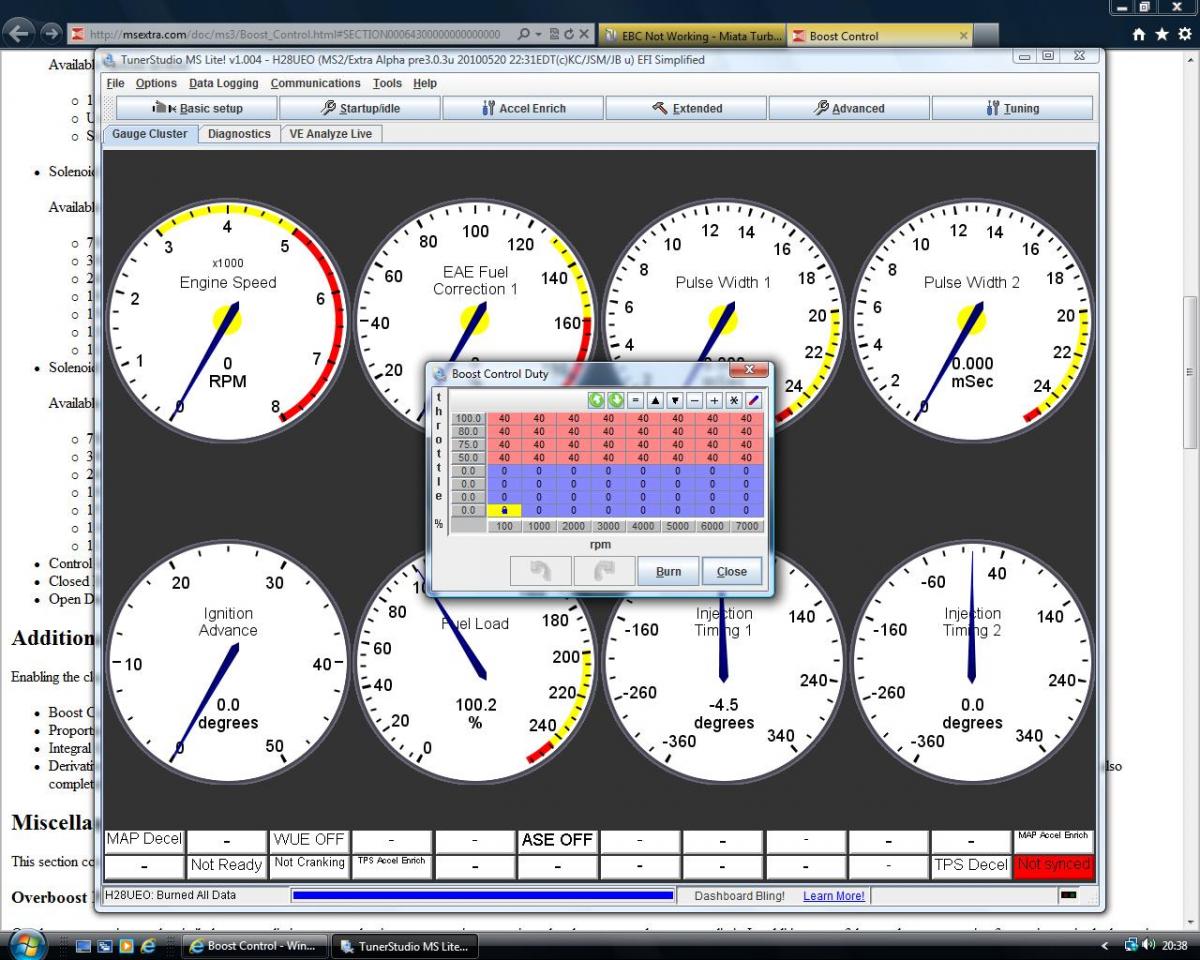Follow the Learn More! link

[x=833, y=896]
